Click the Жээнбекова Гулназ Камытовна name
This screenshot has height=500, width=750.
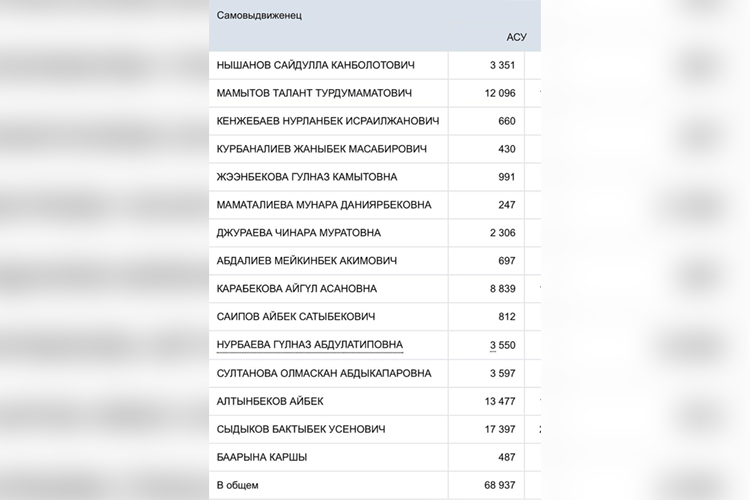tap(306, 178)
